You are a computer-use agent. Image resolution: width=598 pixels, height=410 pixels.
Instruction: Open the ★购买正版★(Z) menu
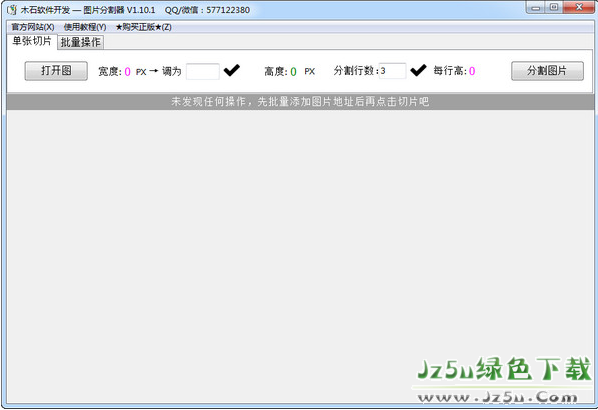tap(143, 27)
